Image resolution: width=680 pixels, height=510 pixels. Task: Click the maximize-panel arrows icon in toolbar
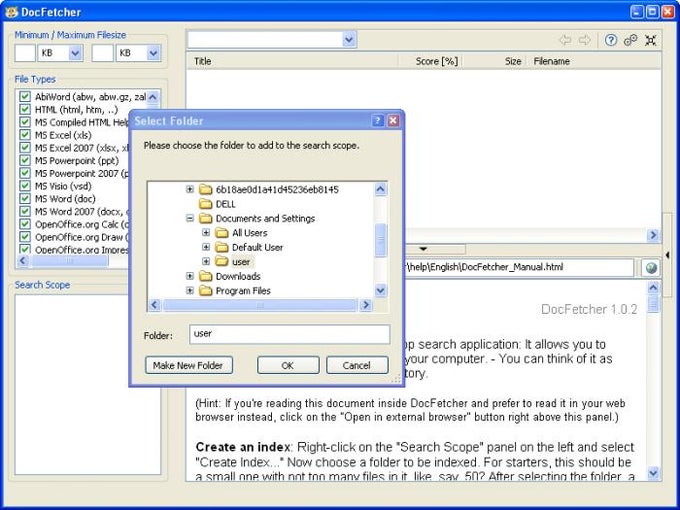pyautogui.click(x=650, y=40)
